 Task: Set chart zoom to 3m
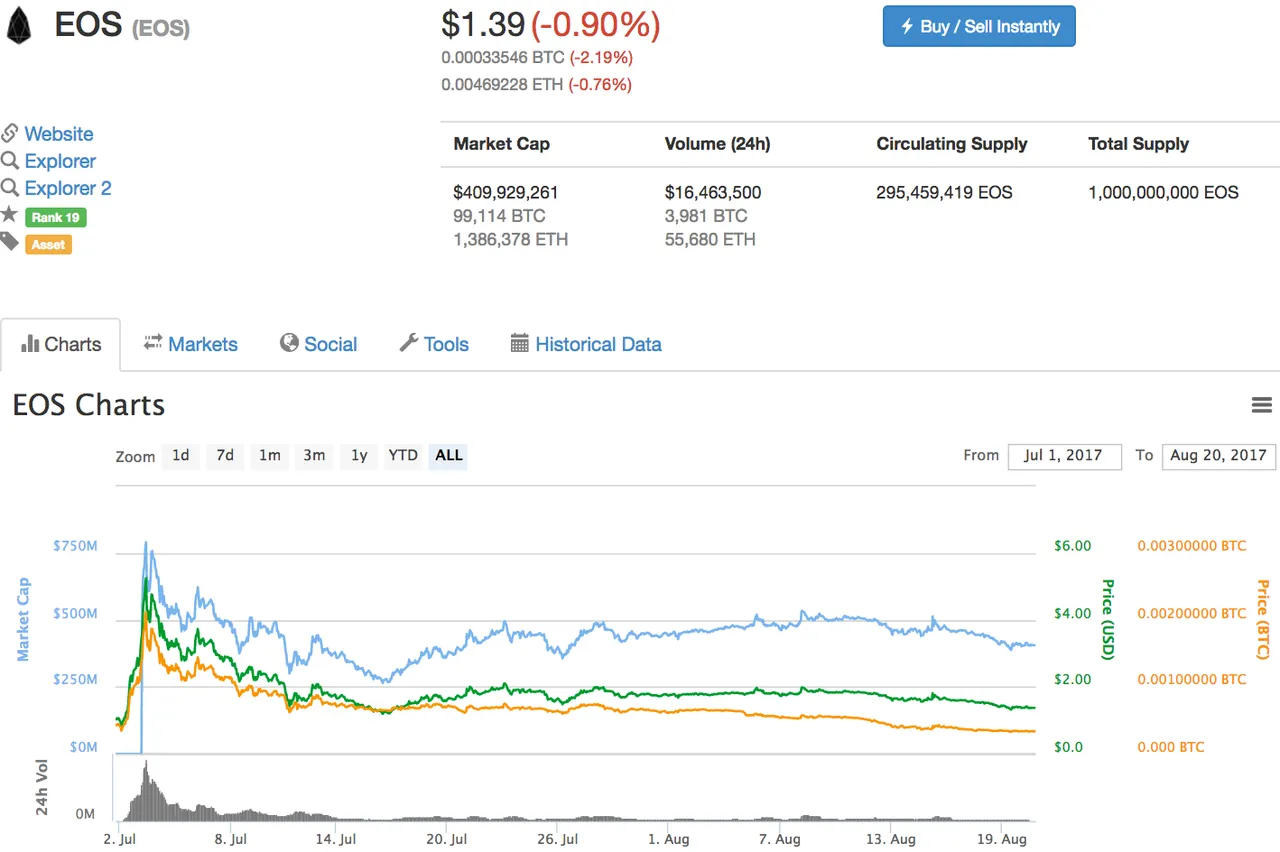314,456
